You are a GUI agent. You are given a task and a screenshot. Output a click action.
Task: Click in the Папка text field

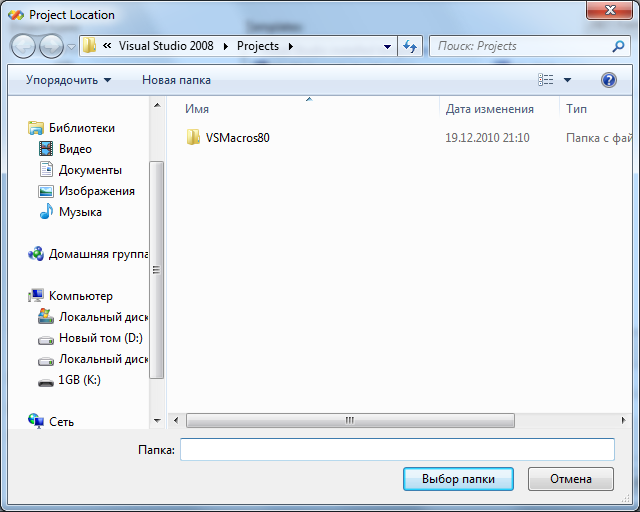coord(397,450)
